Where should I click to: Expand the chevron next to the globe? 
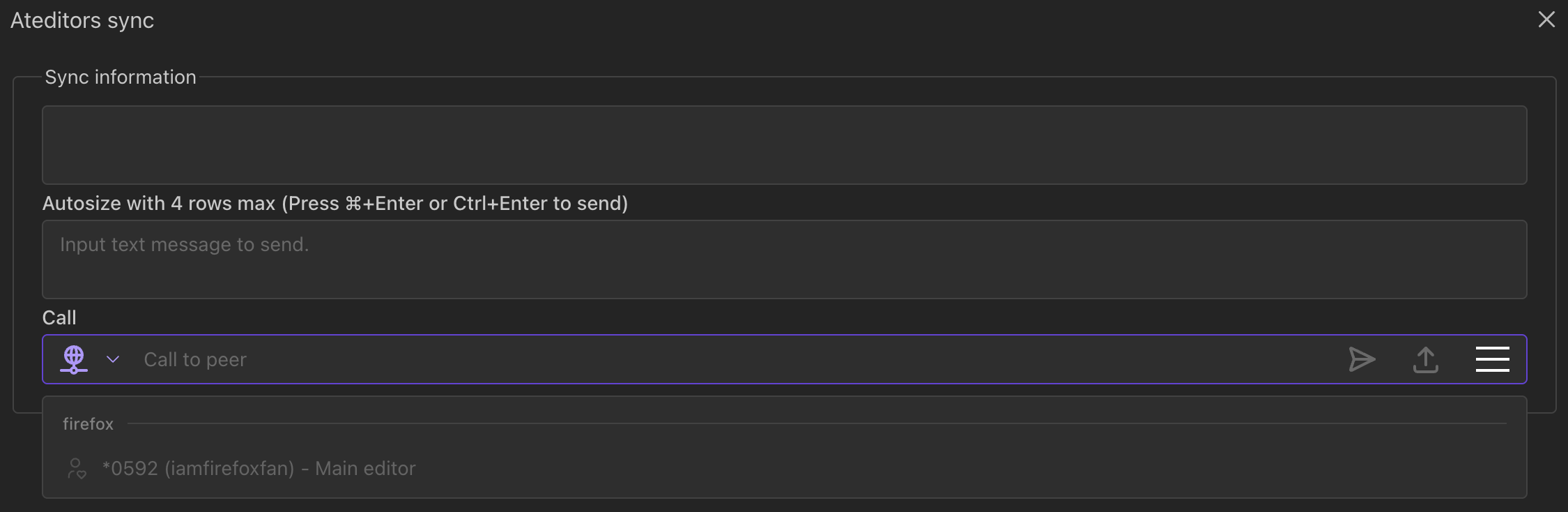point(113,359)
